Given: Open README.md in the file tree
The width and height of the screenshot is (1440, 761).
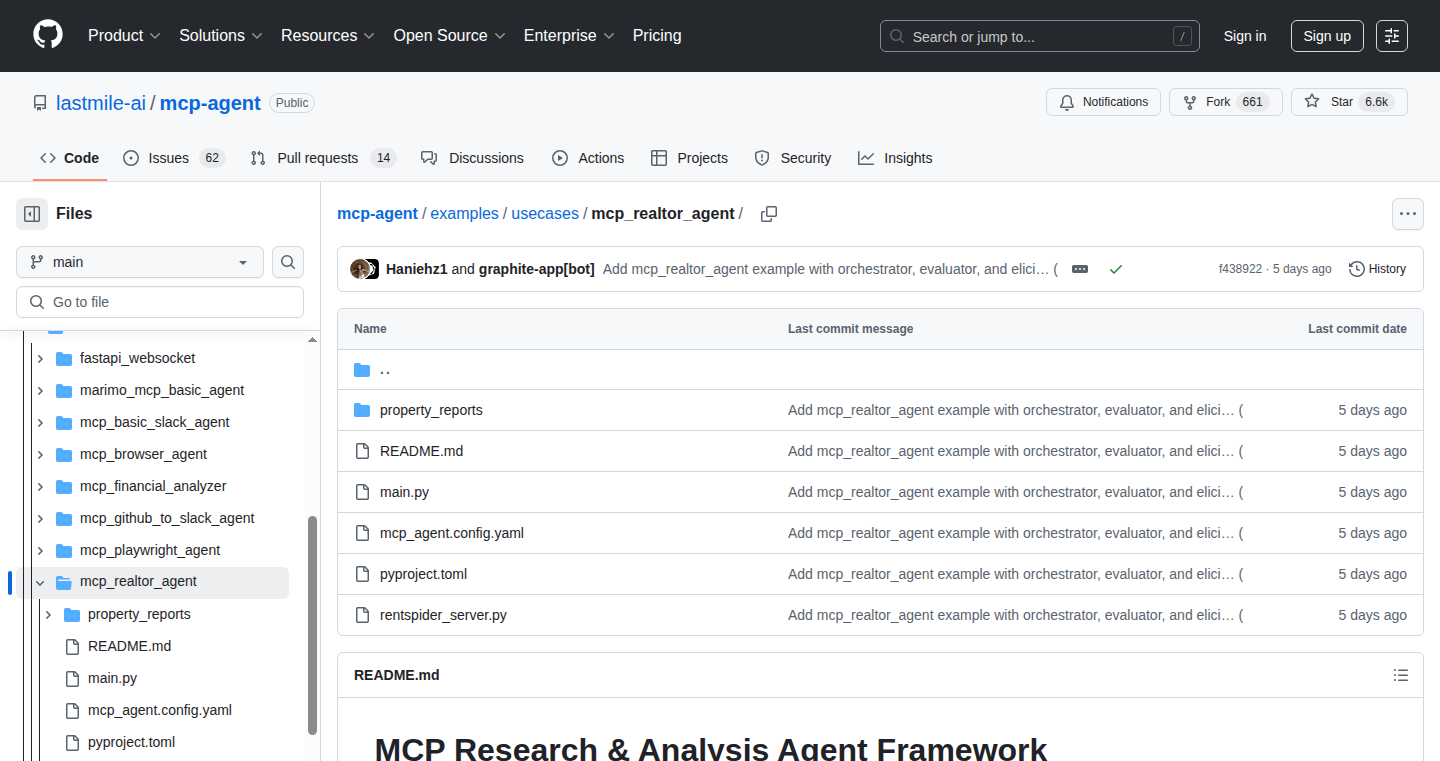Looking at the screenshot, I should (129, 646).
